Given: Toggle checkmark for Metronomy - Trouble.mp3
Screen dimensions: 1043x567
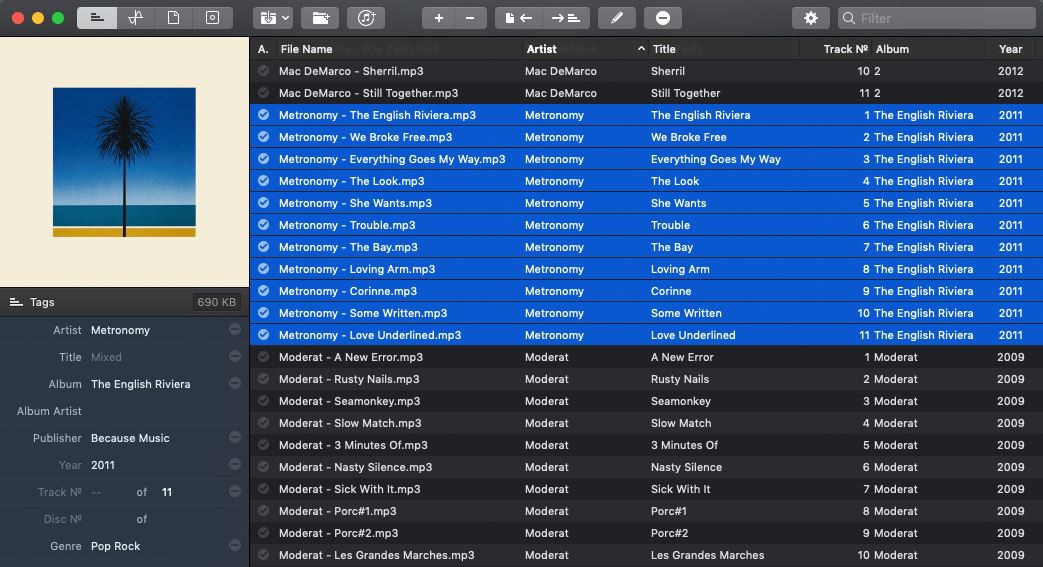Looking at the screenshot, I should 263,224.
